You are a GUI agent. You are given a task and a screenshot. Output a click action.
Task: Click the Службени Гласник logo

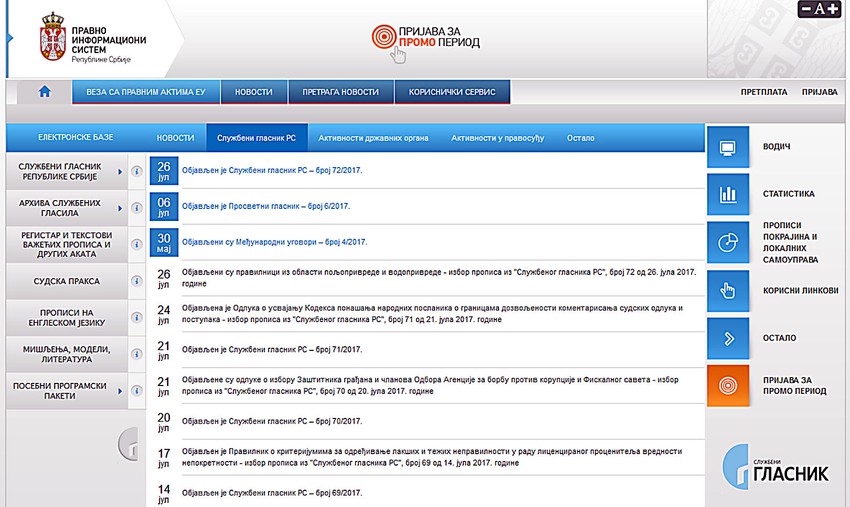coord(775,466)
